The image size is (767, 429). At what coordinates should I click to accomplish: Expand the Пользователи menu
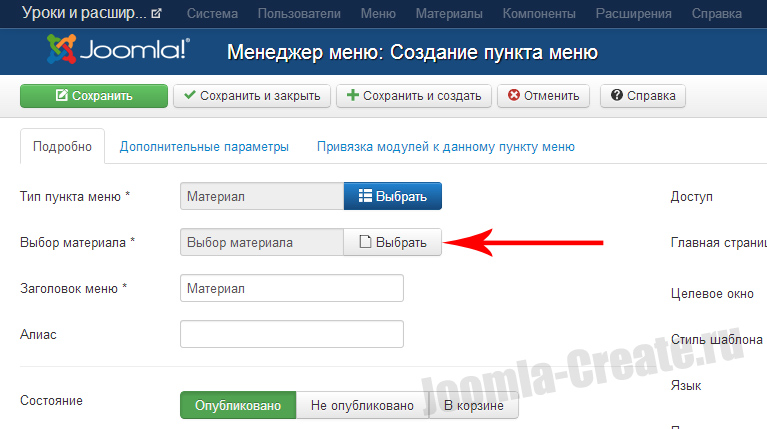point(299,14)
